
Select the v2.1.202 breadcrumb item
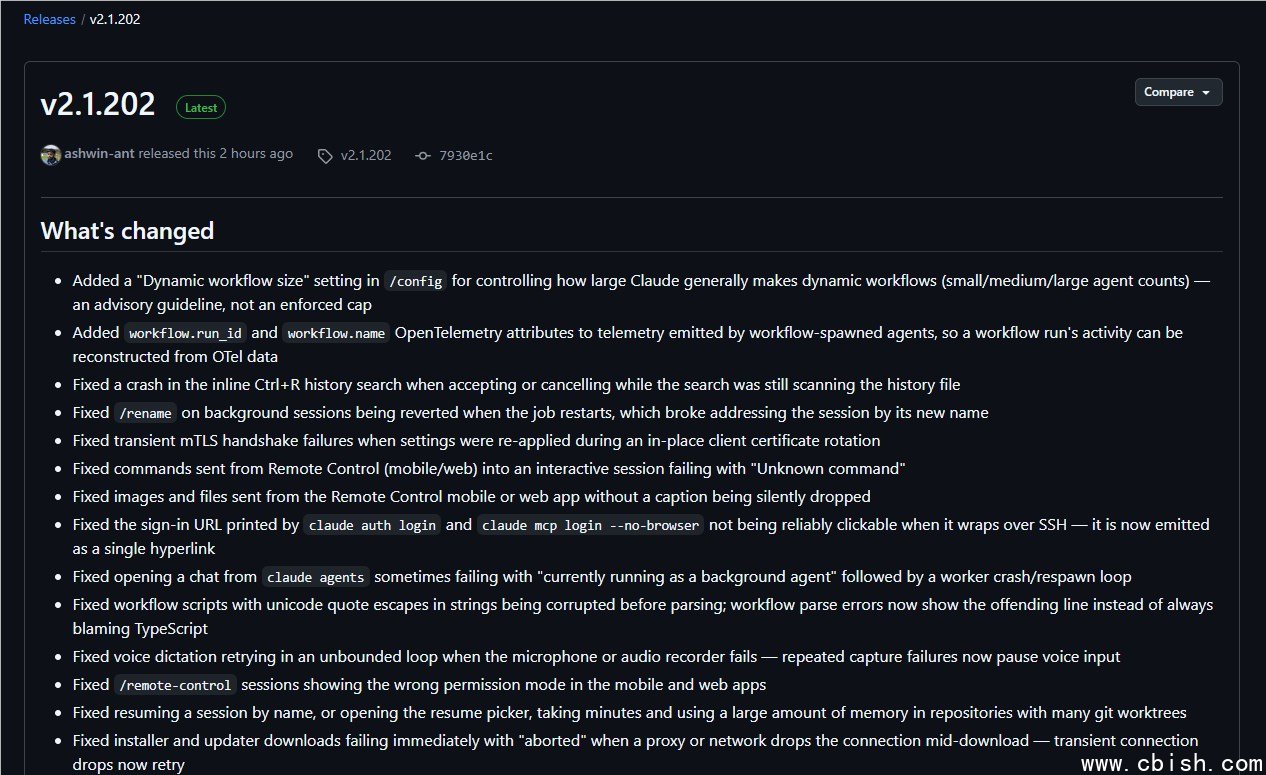pyautogui.click(x=115, y=19)
